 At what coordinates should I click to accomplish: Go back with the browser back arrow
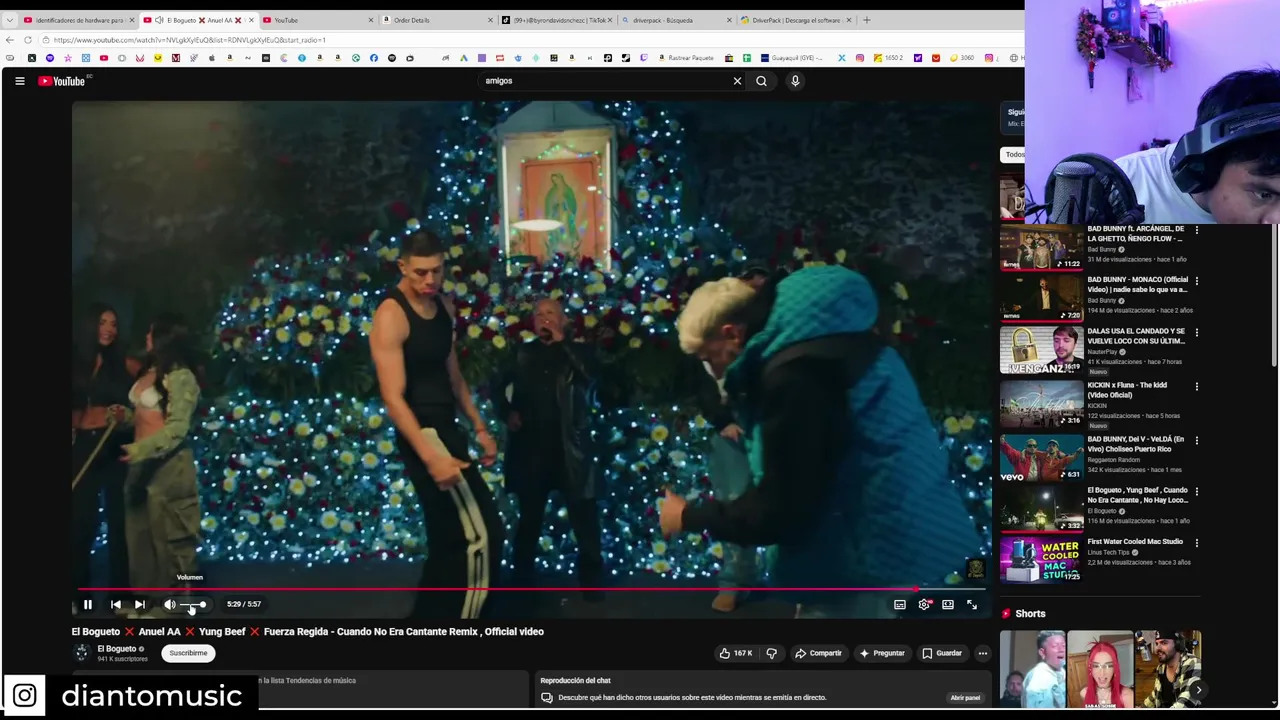click(x=10, y=40)
